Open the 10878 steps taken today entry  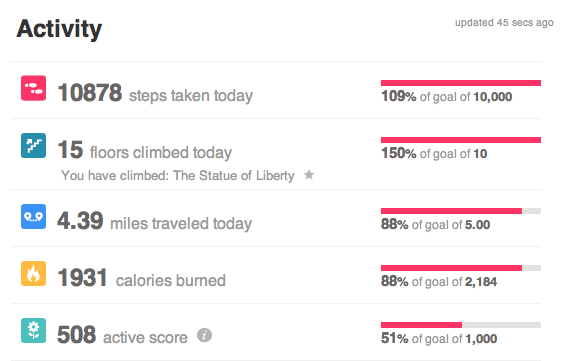pyautogui.click(x=155, y=93)
